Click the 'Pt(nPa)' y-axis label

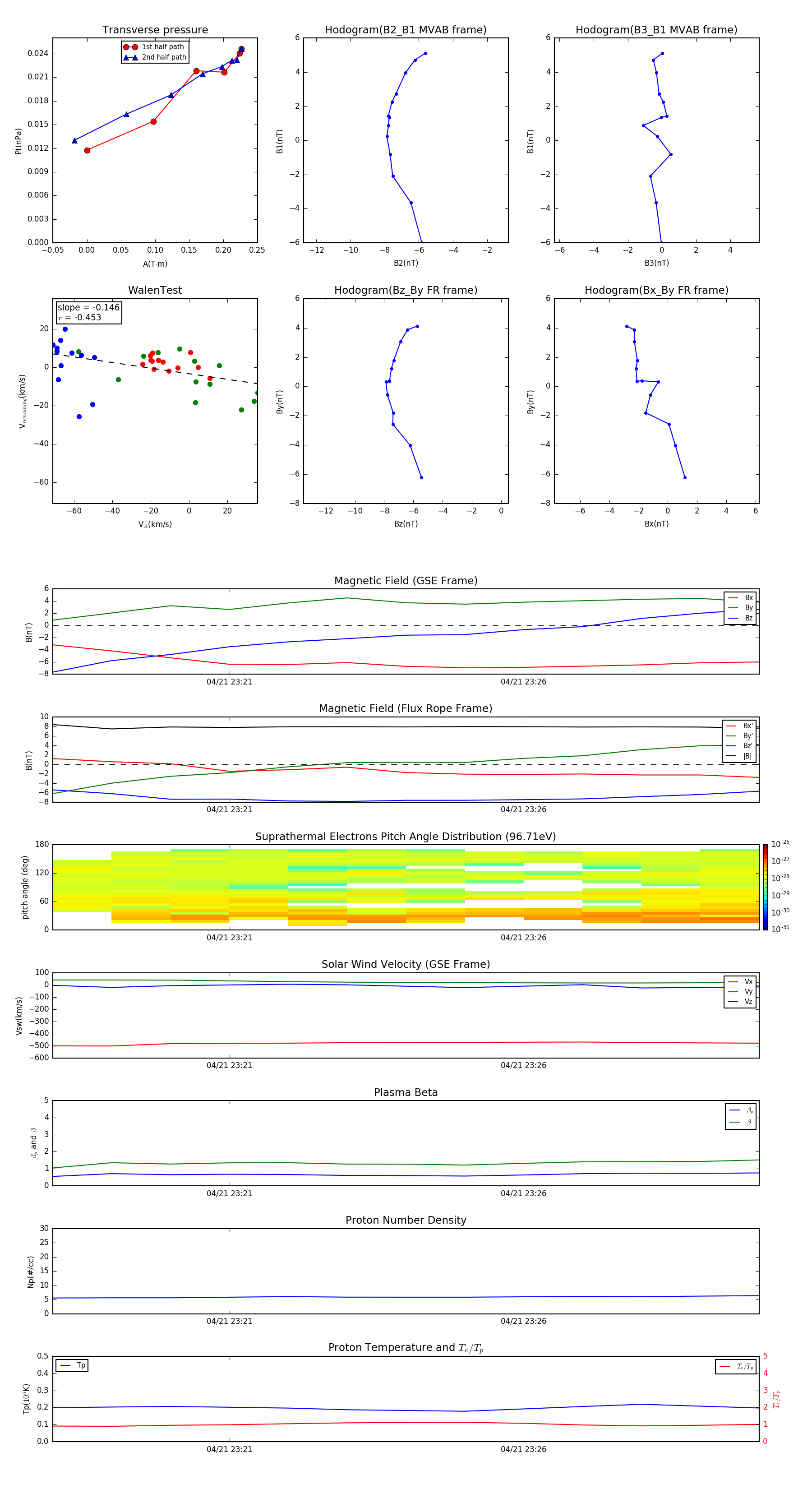[18, 140]
